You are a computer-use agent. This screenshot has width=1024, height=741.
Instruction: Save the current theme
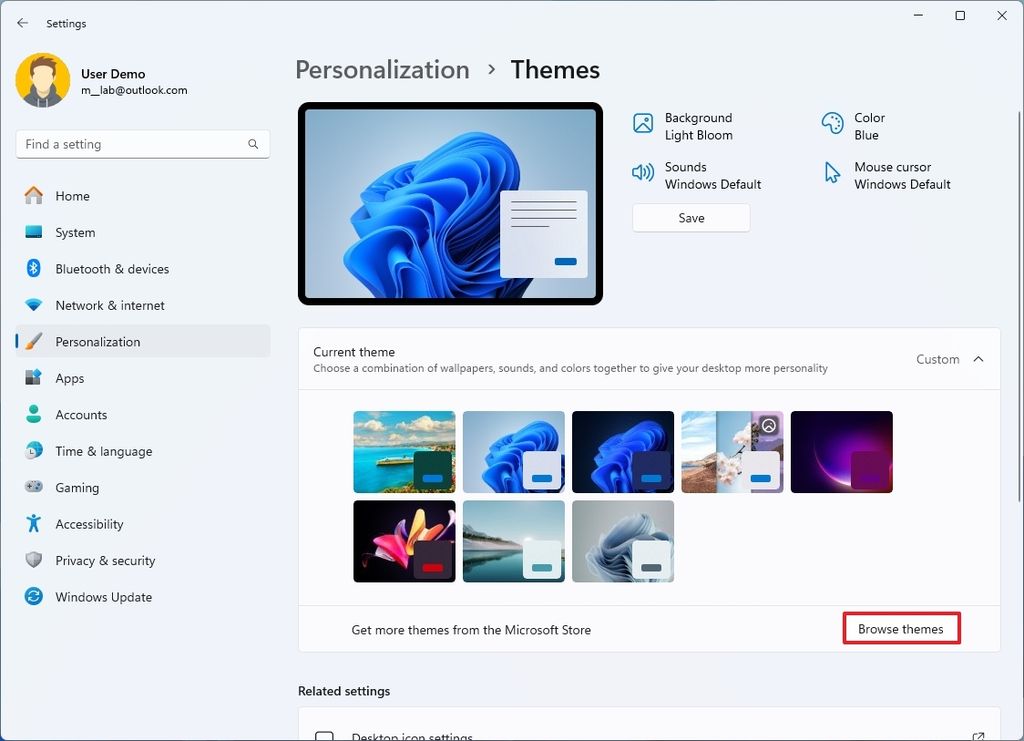pyautogui.click(x=690, y=217)
